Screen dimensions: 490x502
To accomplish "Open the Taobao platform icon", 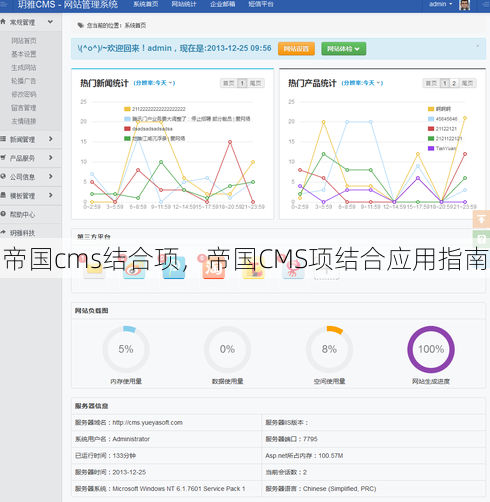I will pos(213,269).
